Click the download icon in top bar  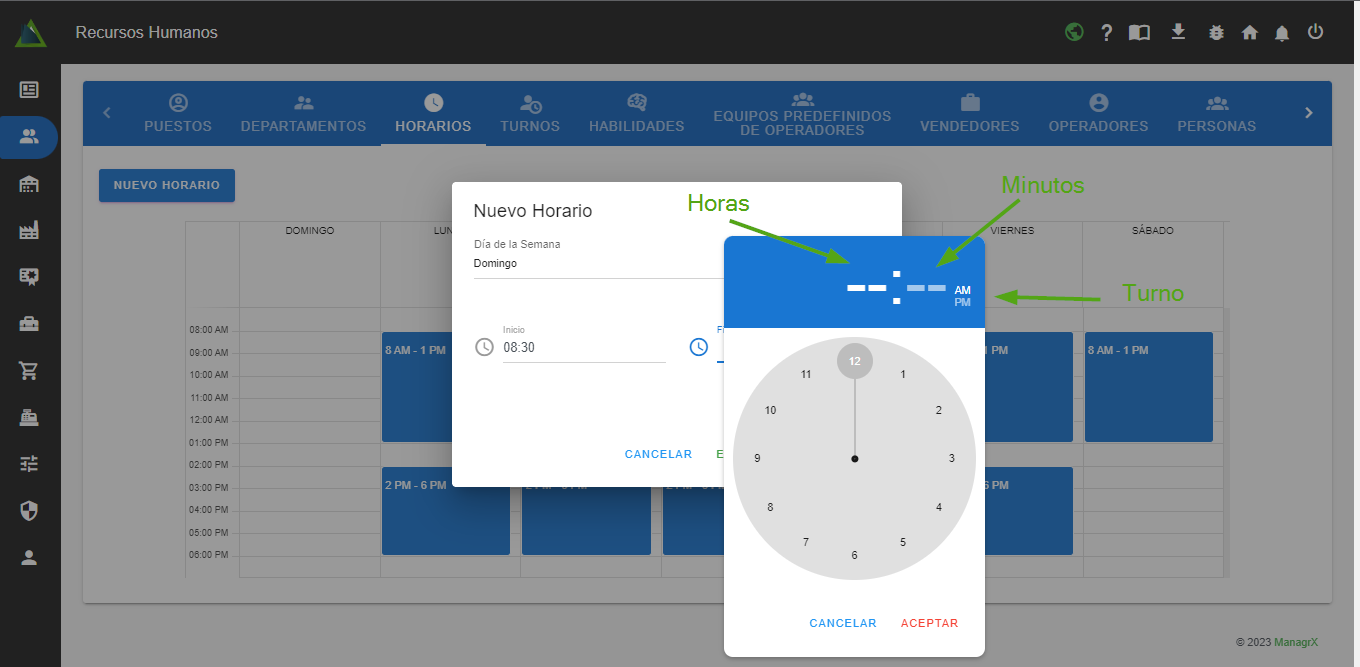[x=1178, y=32]
